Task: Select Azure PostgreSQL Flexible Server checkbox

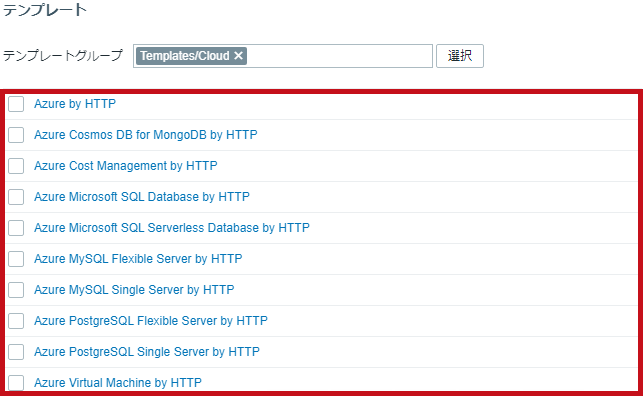Action: click(16, 321)
